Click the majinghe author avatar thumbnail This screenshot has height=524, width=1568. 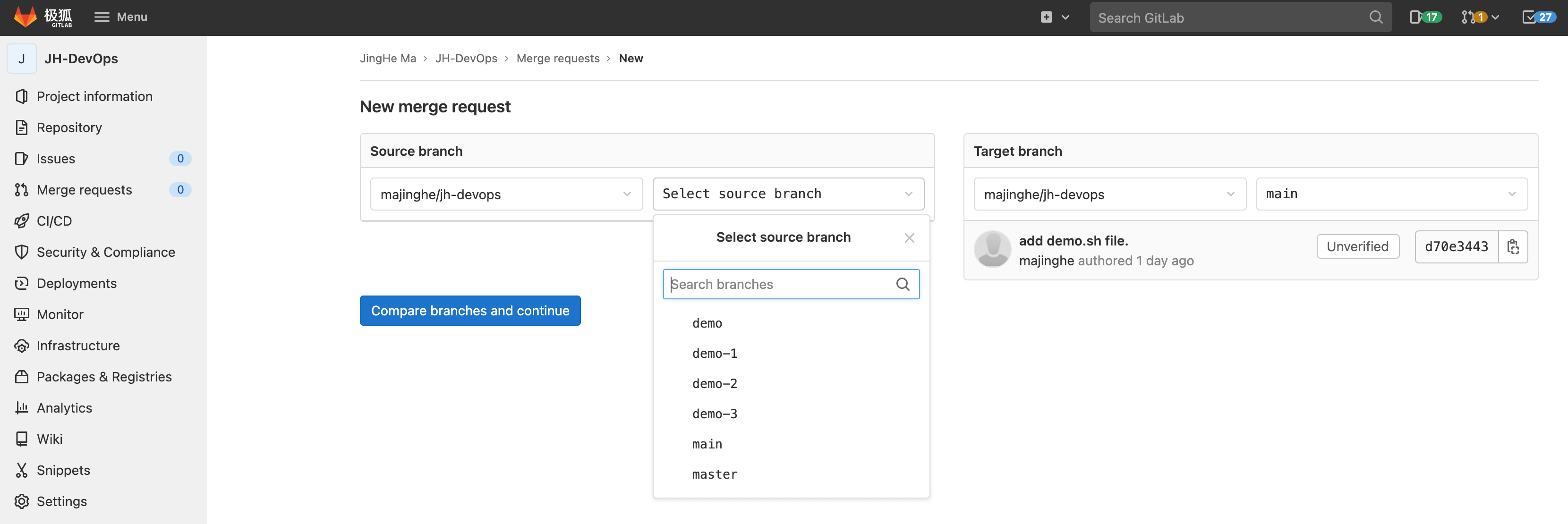992,249
